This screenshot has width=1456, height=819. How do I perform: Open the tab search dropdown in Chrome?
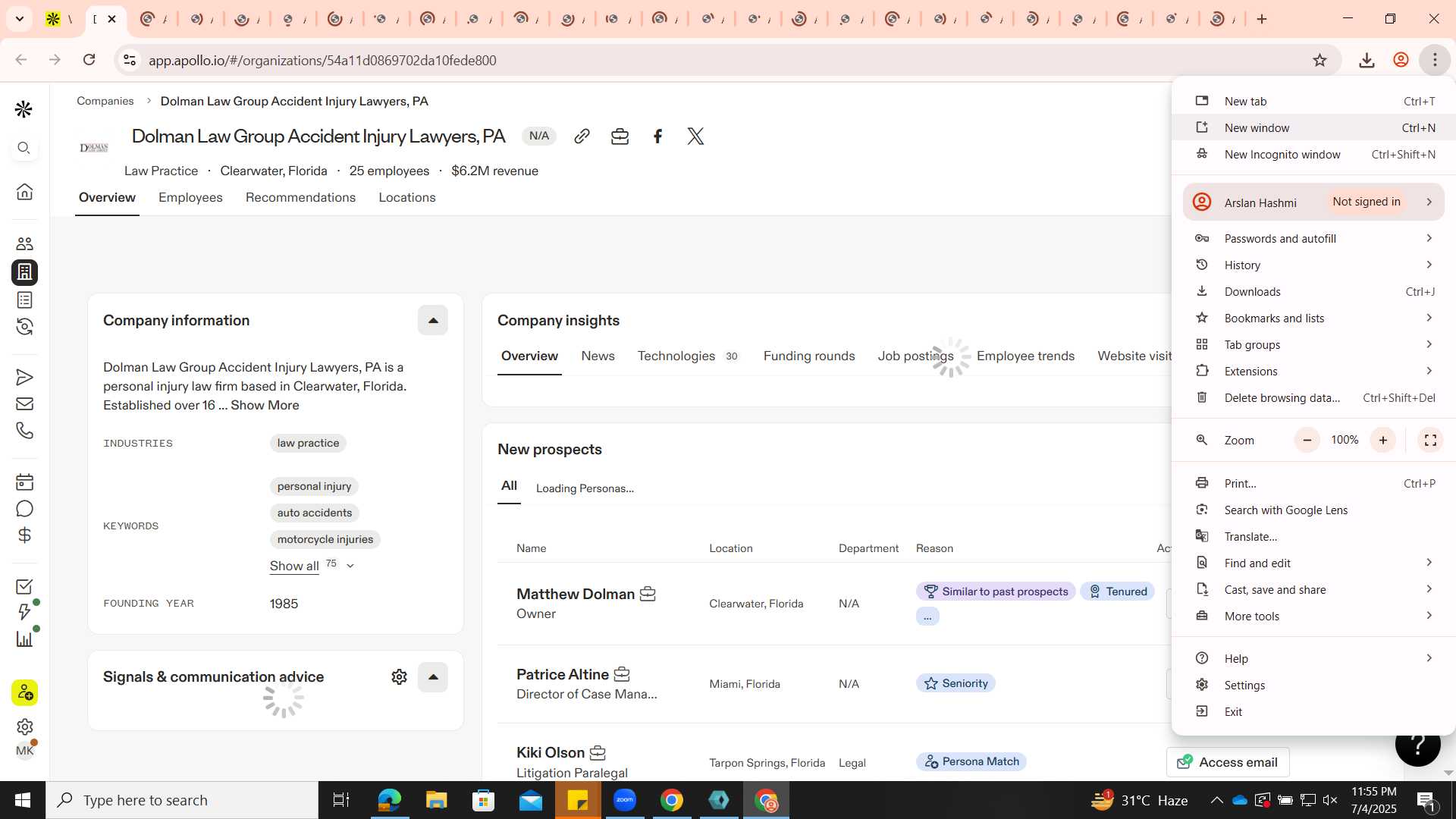pos(19,19)
